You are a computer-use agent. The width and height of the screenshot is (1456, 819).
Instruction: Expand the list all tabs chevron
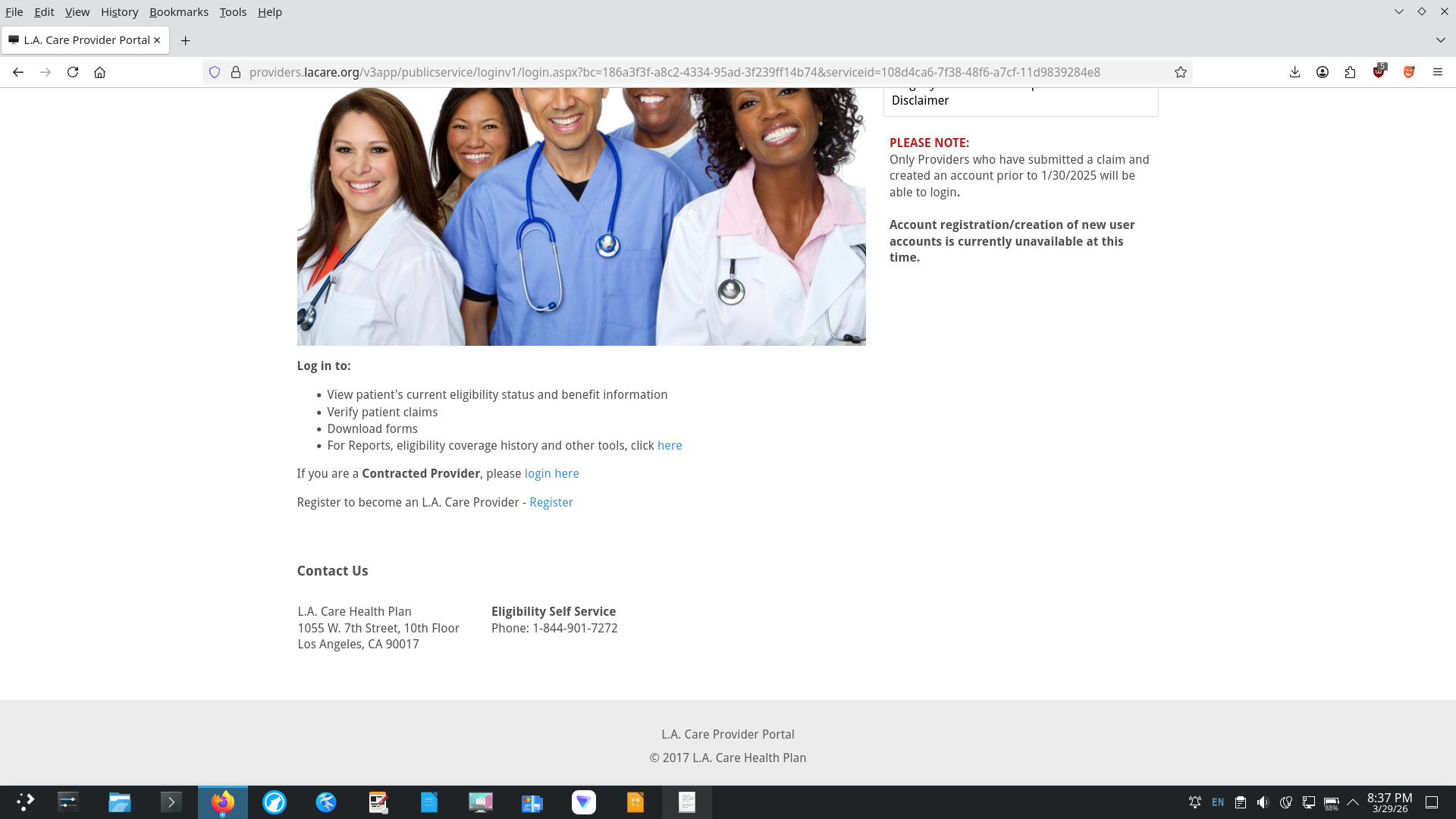(1440, 40)
